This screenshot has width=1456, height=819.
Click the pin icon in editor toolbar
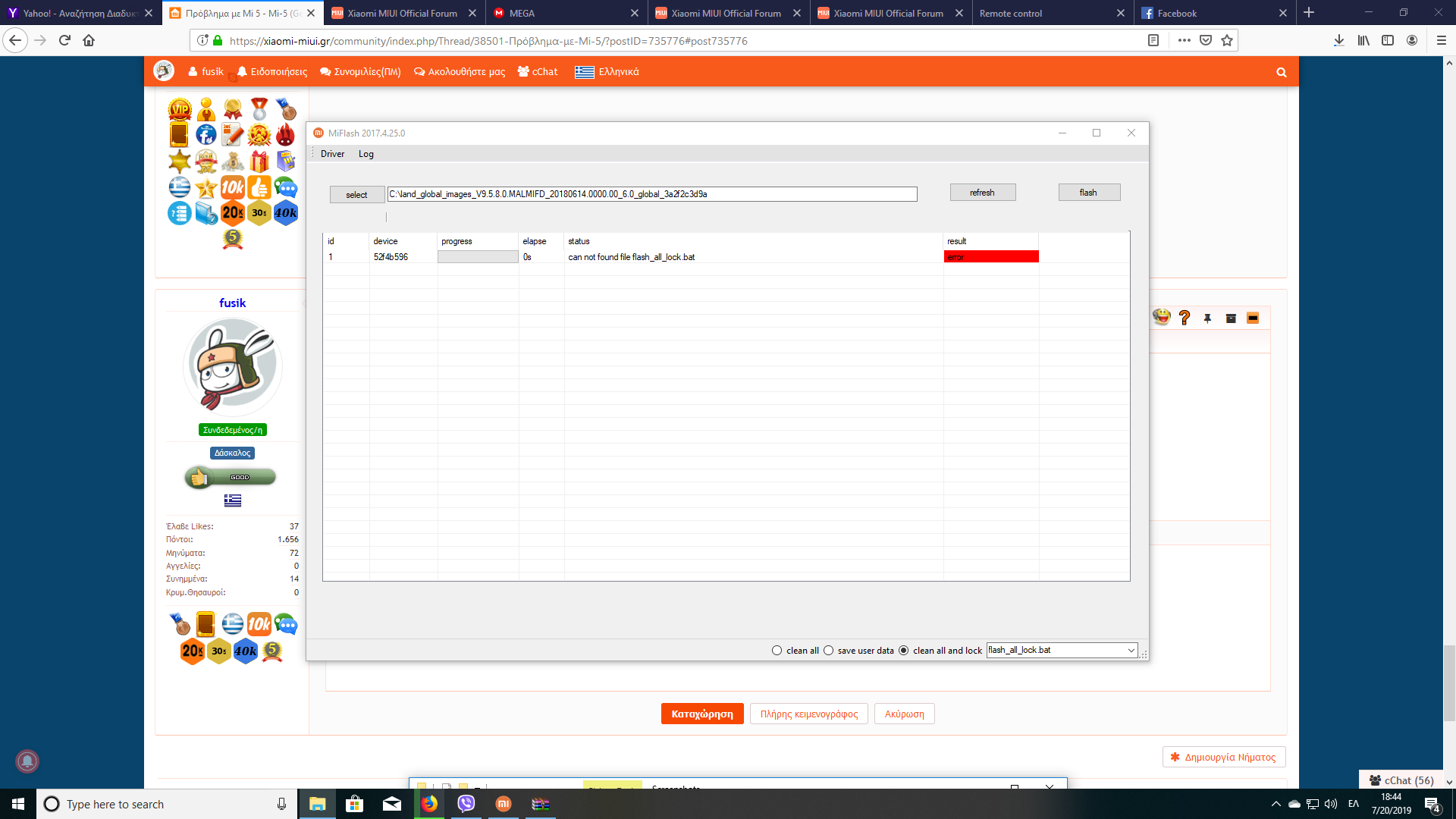click(x=1207, y=318)
